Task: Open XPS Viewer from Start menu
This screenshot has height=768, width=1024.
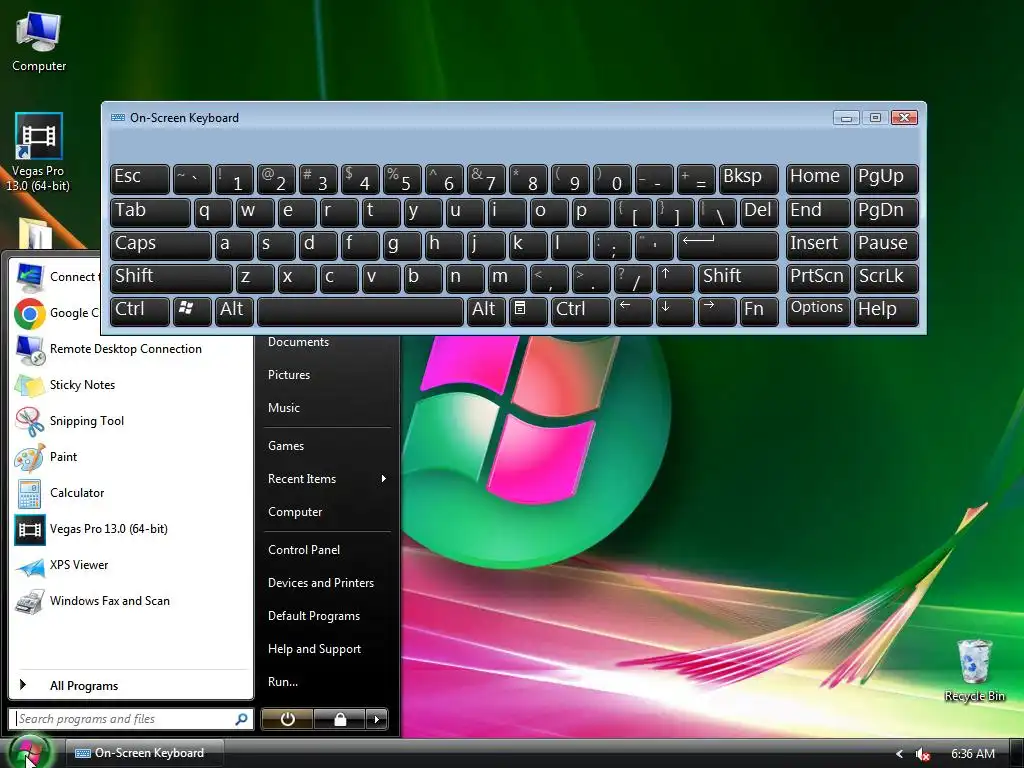Action: (x=129, y=565)
